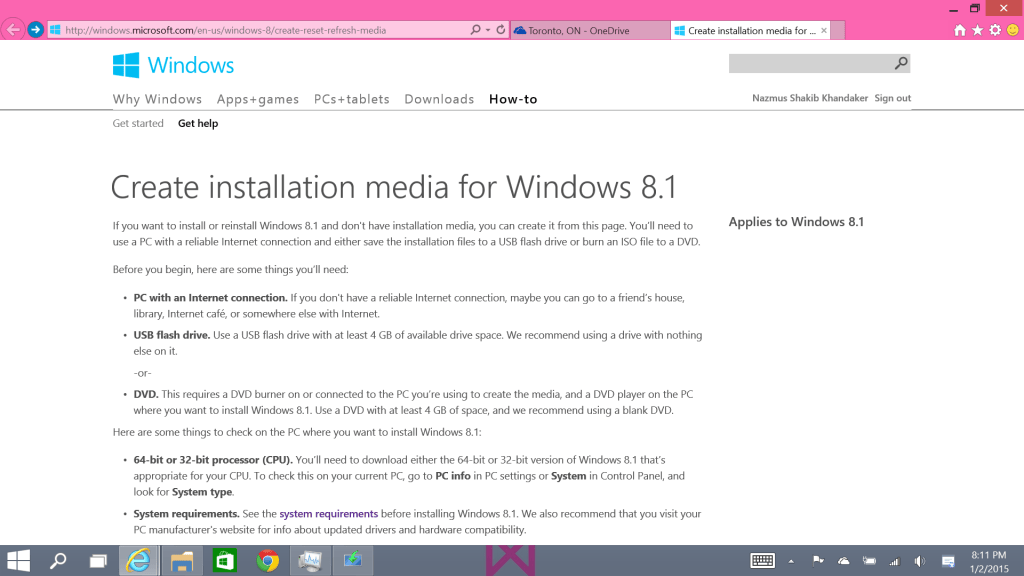
Task: Open the touch keyboard icon
Action: coord(762,561)
